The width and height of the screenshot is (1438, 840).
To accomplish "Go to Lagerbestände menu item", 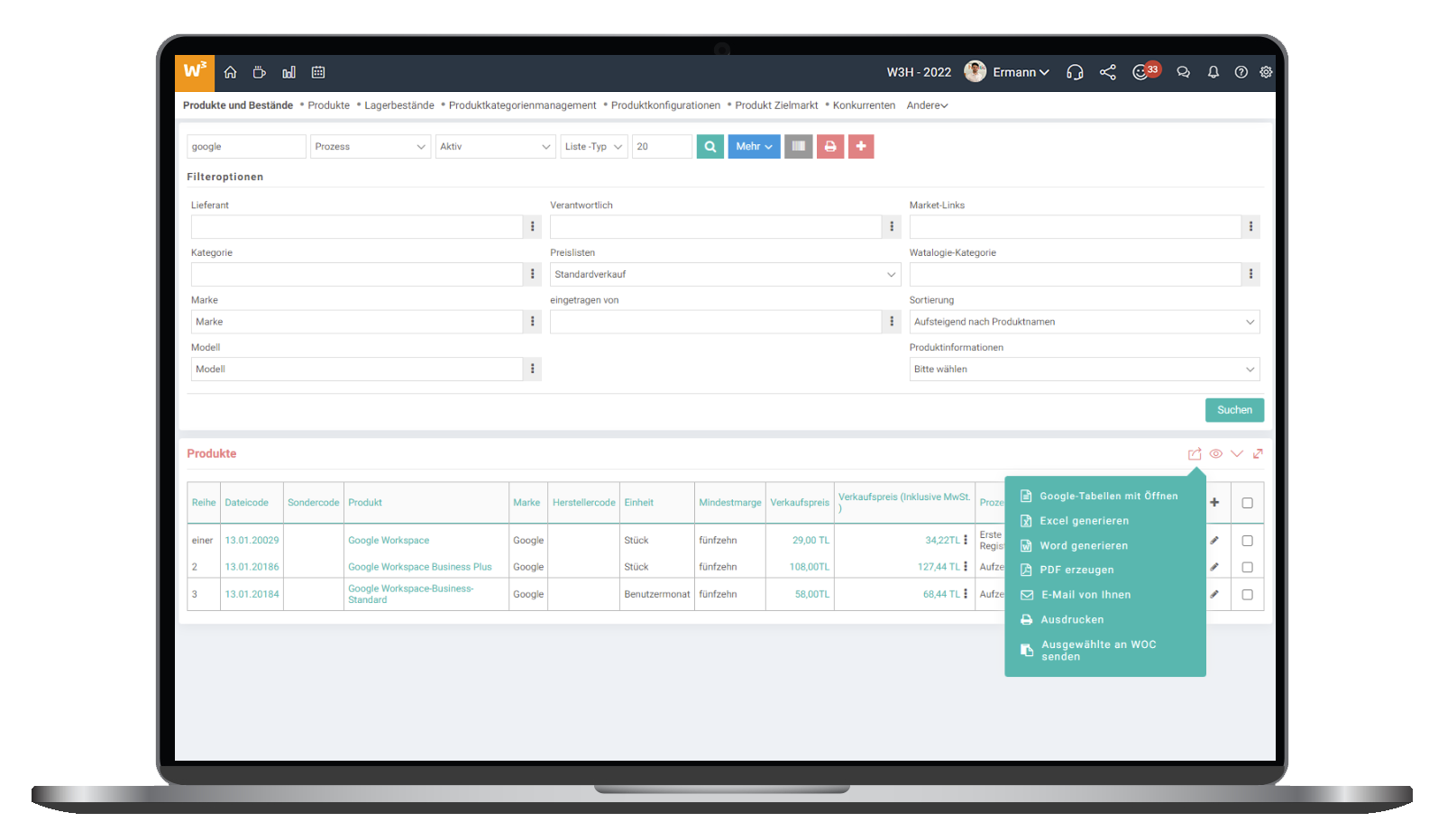I will [x=399, y=105].
